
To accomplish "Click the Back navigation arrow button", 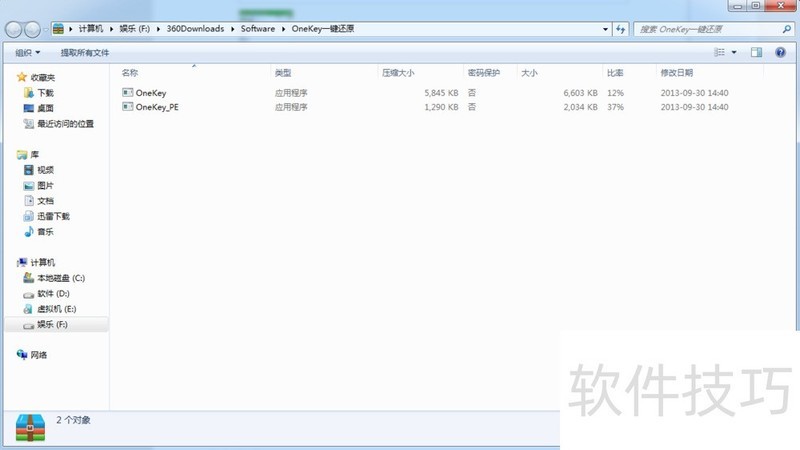I will (x=14, y=29).
